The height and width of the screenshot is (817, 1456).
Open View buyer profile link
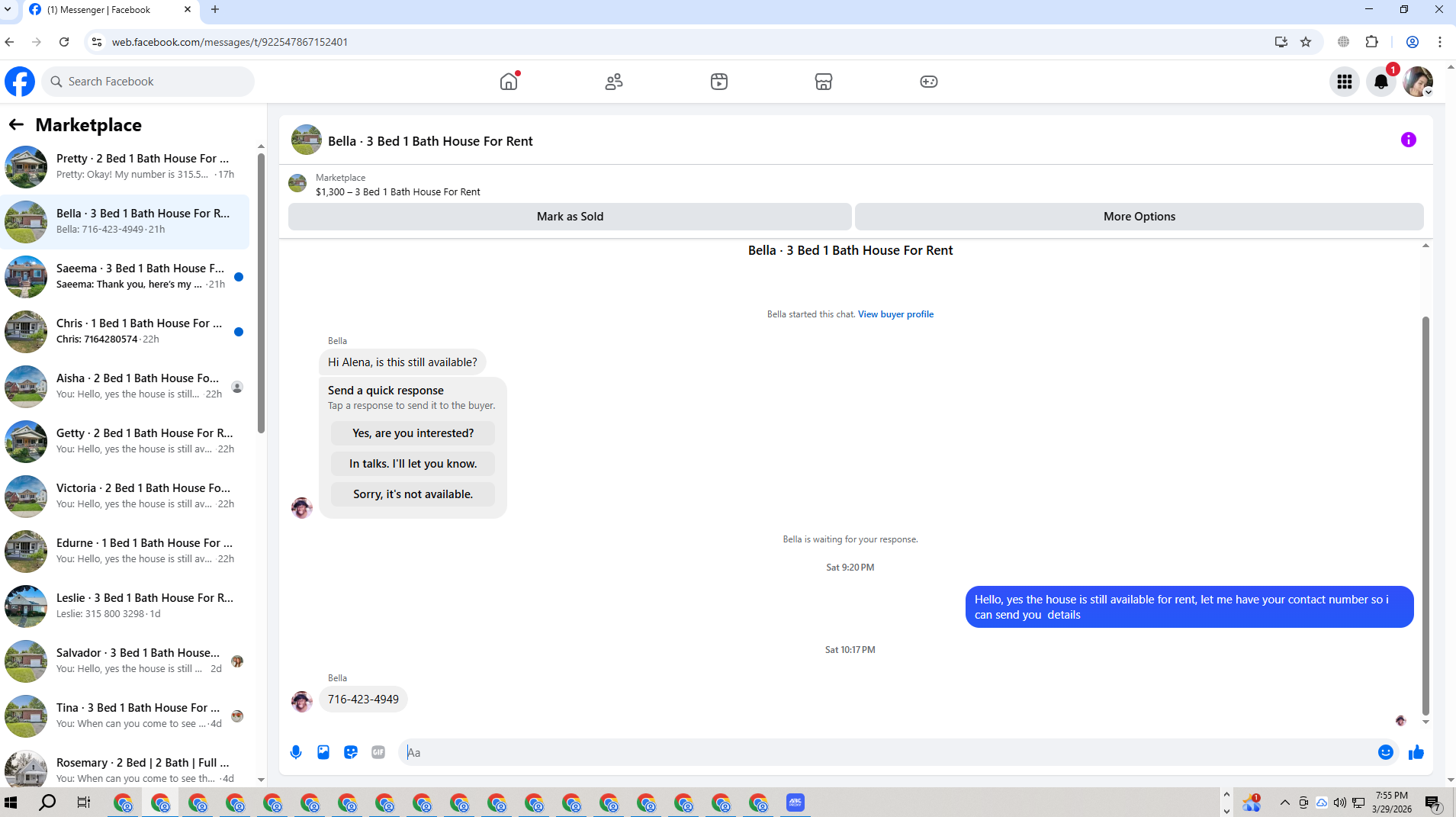(895, 314)
